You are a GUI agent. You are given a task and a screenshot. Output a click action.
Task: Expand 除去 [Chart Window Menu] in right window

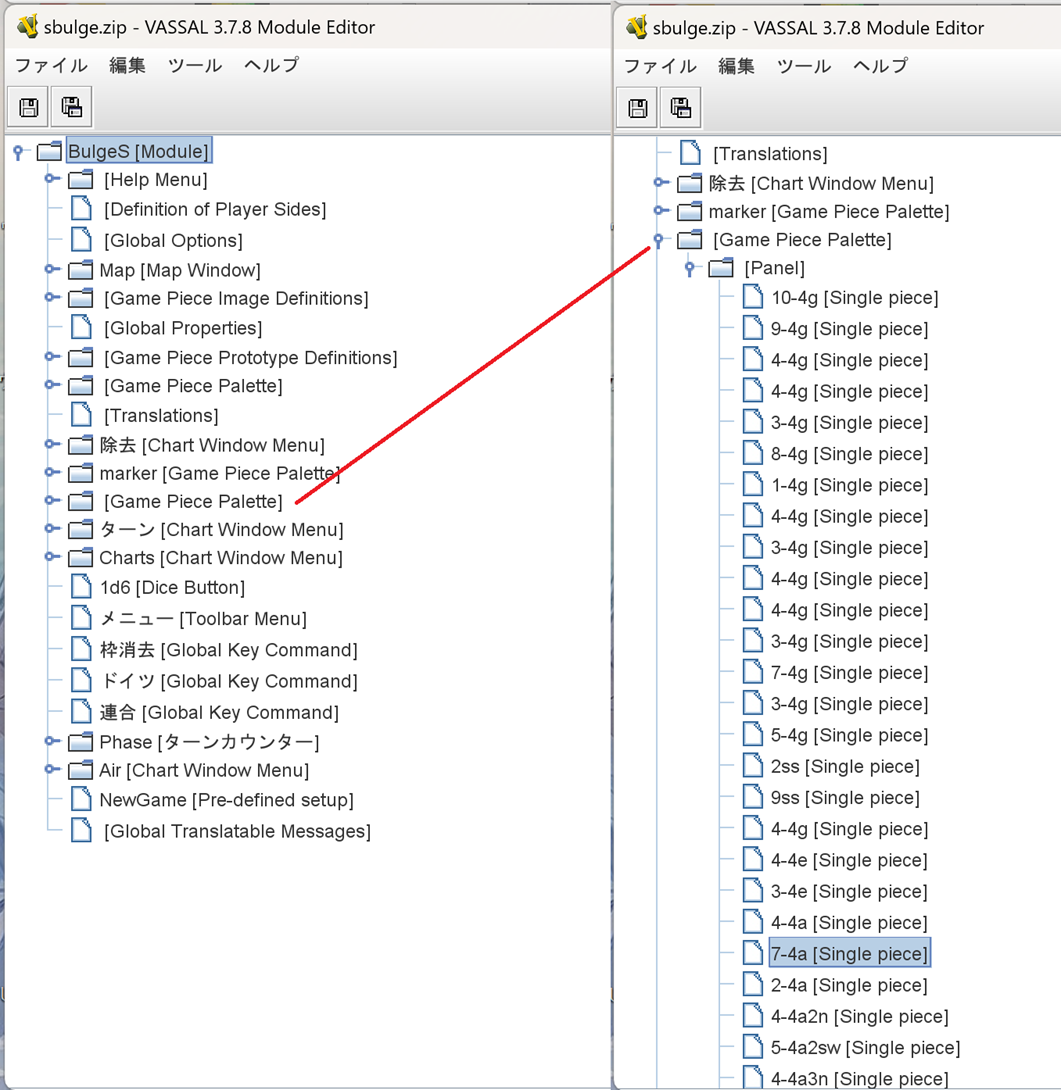pos(661,182)
